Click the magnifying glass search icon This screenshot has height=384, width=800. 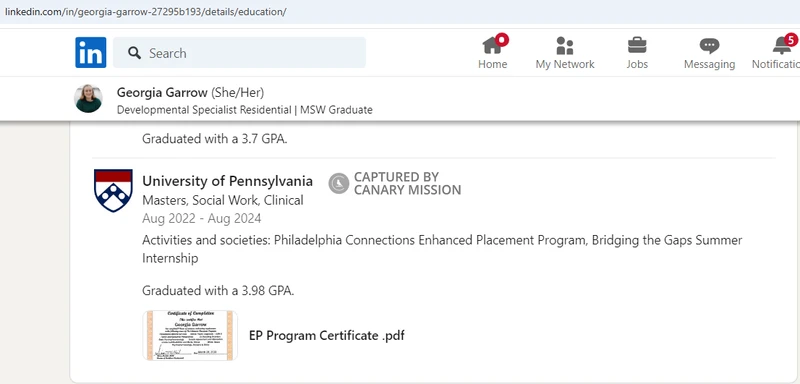(x=134, y=53)
